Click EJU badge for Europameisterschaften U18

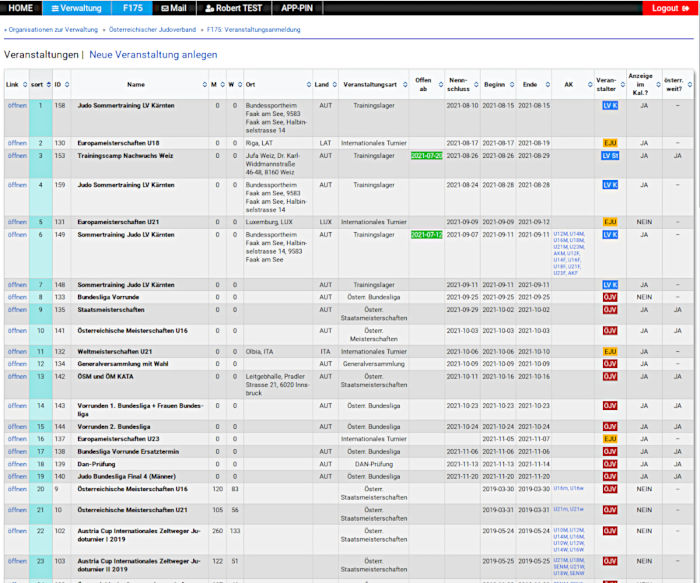[610, 143]
